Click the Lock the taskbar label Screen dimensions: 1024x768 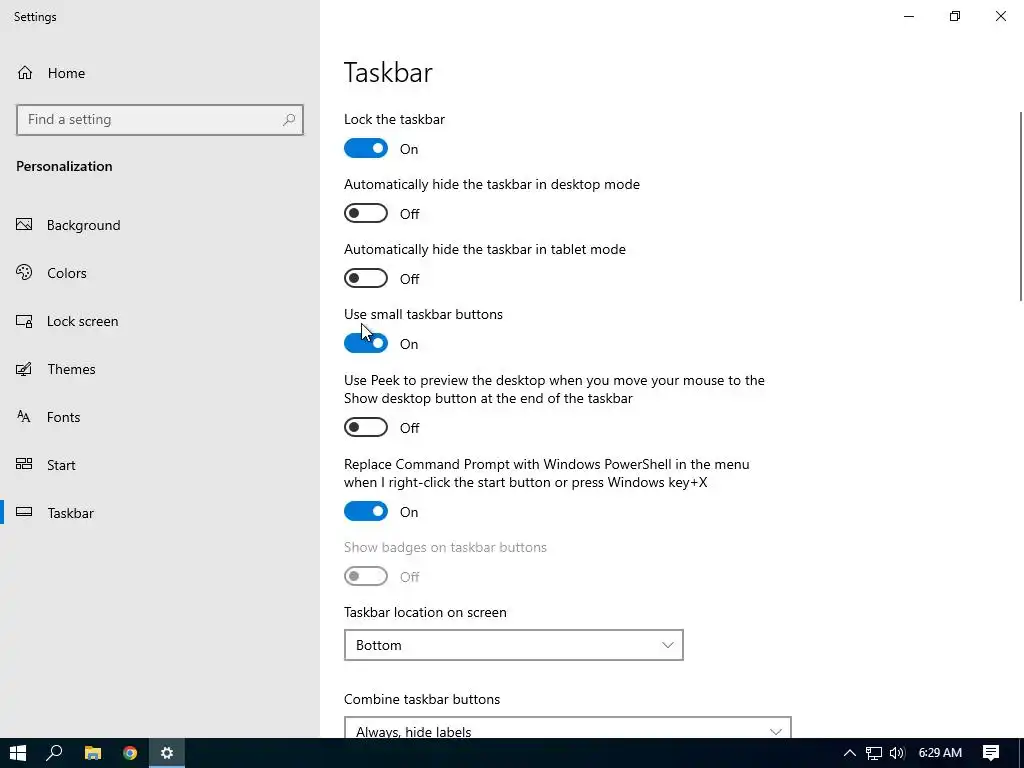[x=394, y=119]
